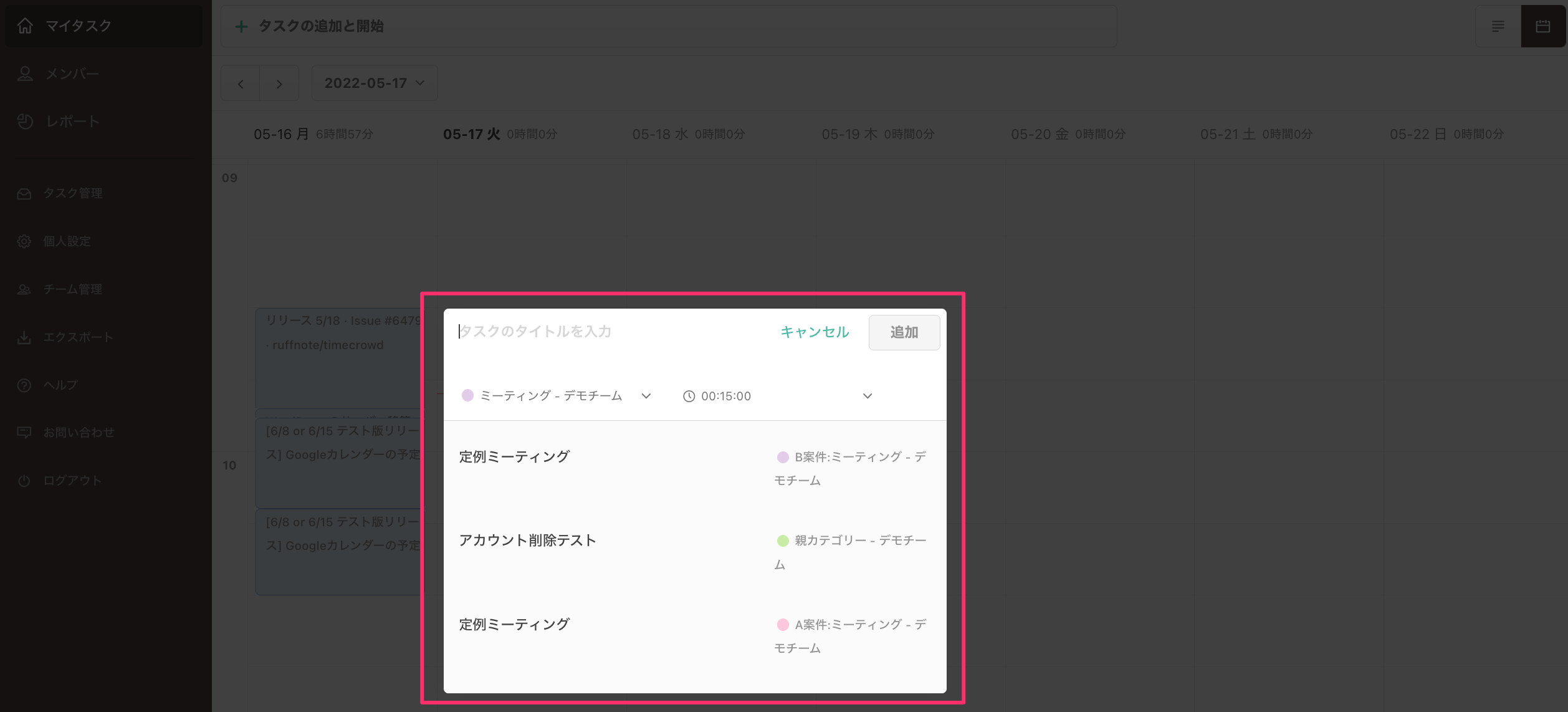Click the エクスポート download icon
The width and height of the screenshot is (1568, 712).
24,337
